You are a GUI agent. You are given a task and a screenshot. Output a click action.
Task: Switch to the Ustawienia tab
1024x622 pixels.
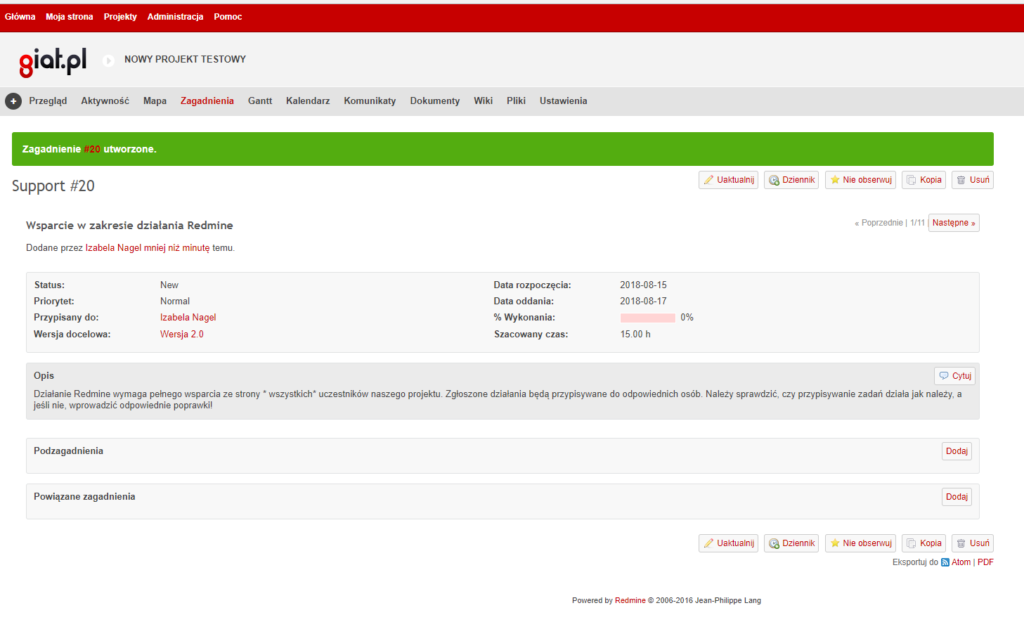(x=563, y=101)
